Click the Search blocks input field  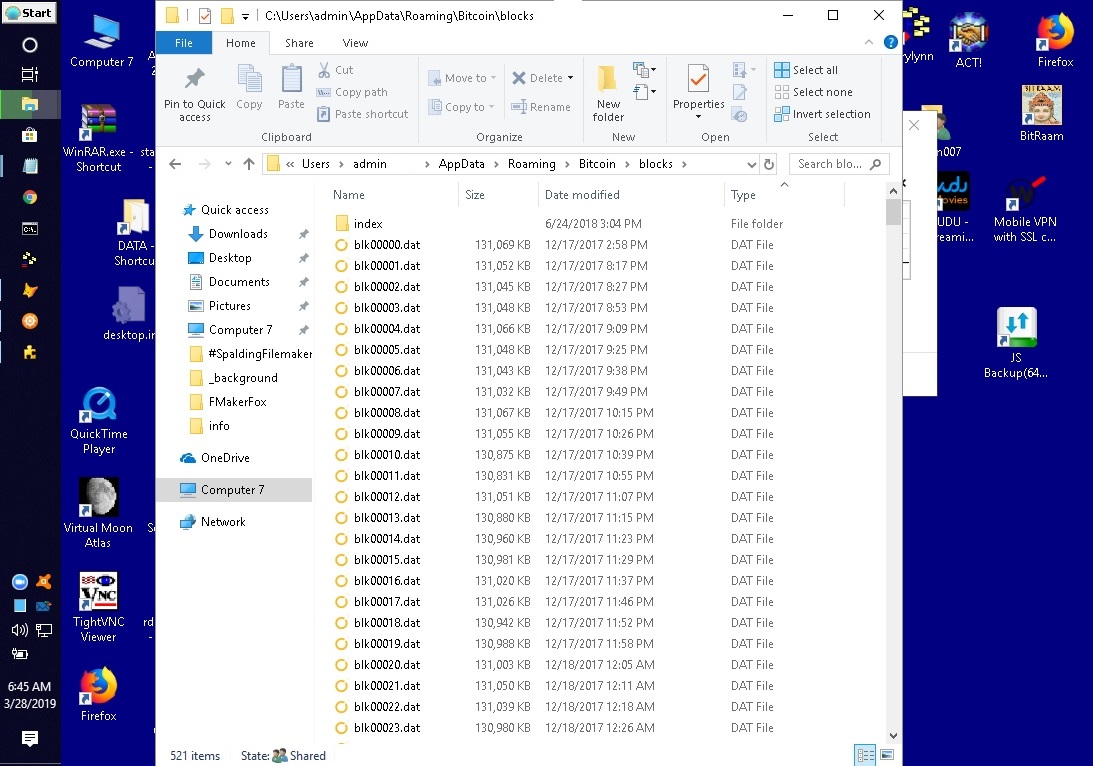tap(839, 164)
